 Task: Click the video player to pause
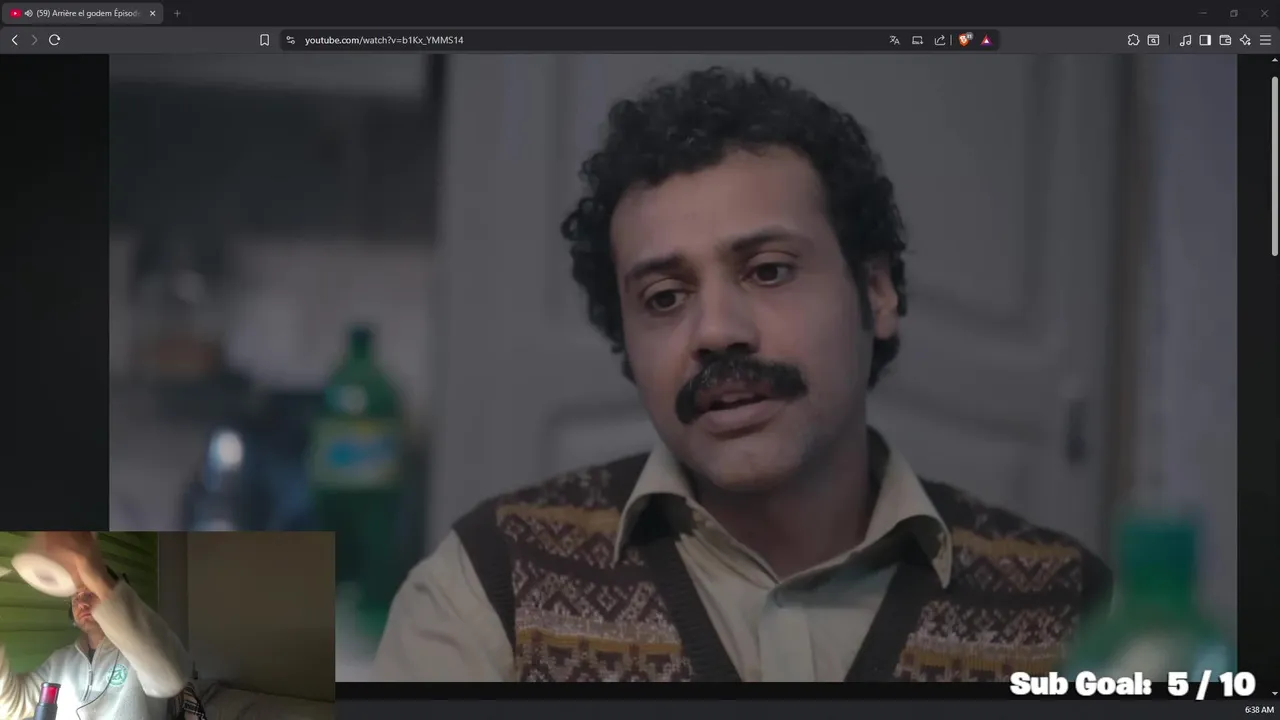pyautogui.click(x=672, y=367)
